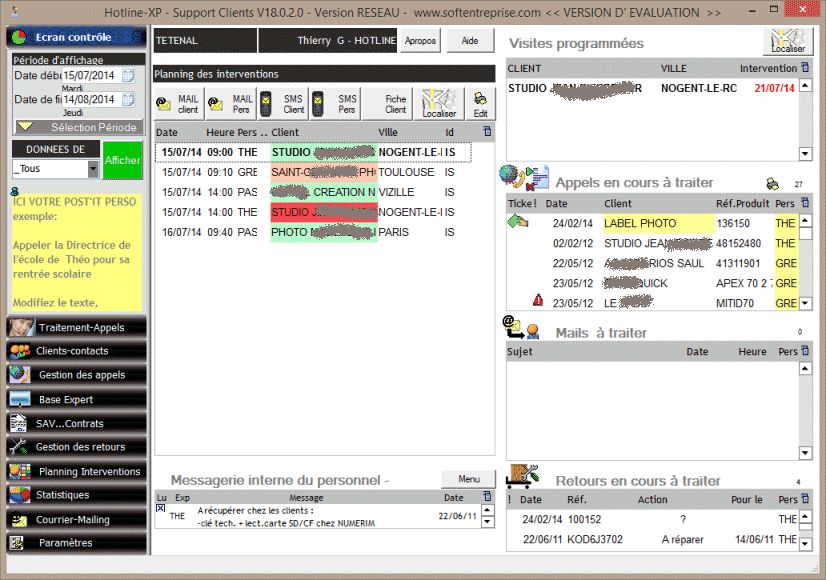The image size is (826, 580).
Task: Go to Planning Interventions in sidebar
Action: click(76, 472)
